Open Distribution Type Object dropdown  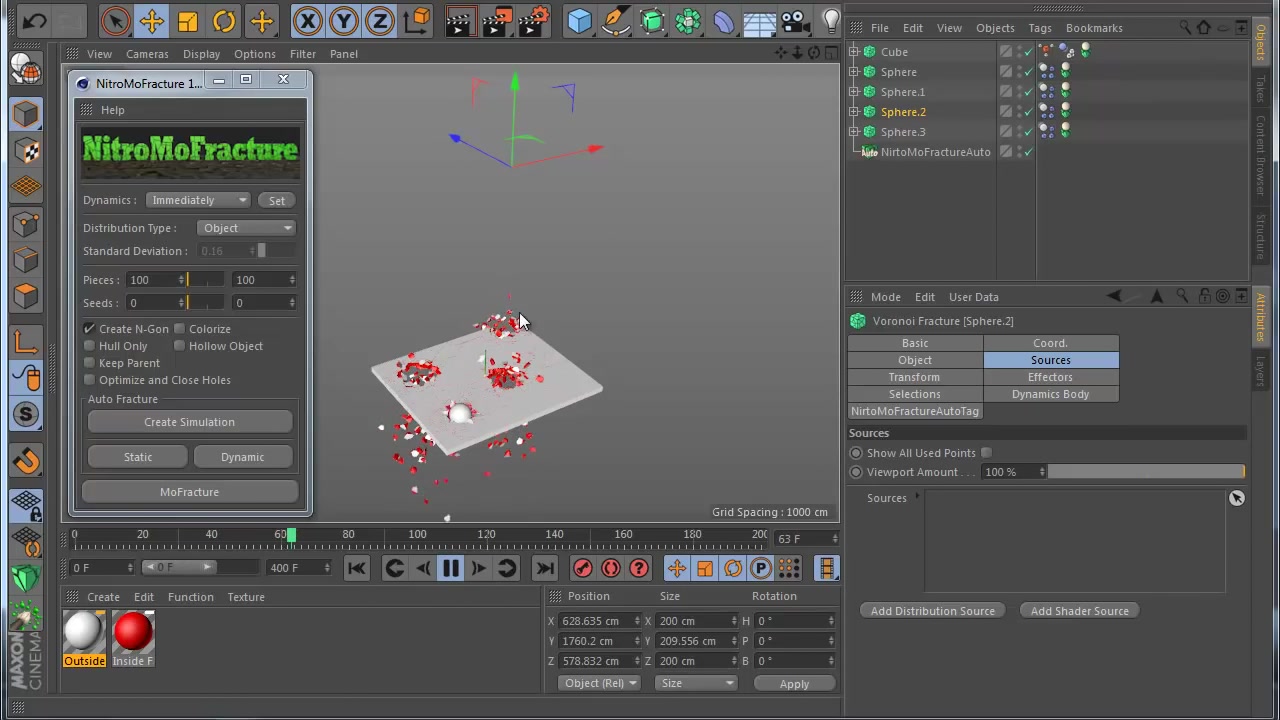click(x=246, y=228)
